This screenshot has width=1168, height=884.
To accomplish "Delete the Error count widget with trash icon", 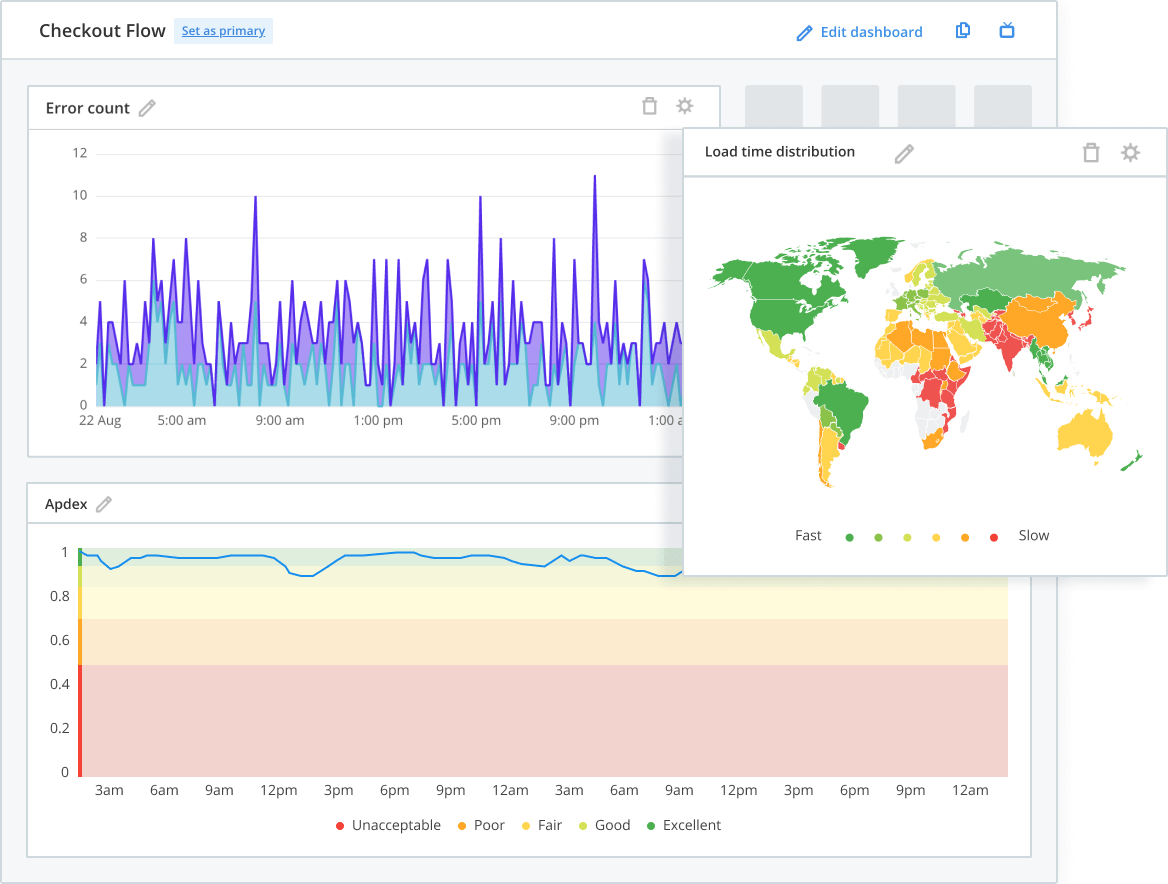I will 649,105.
